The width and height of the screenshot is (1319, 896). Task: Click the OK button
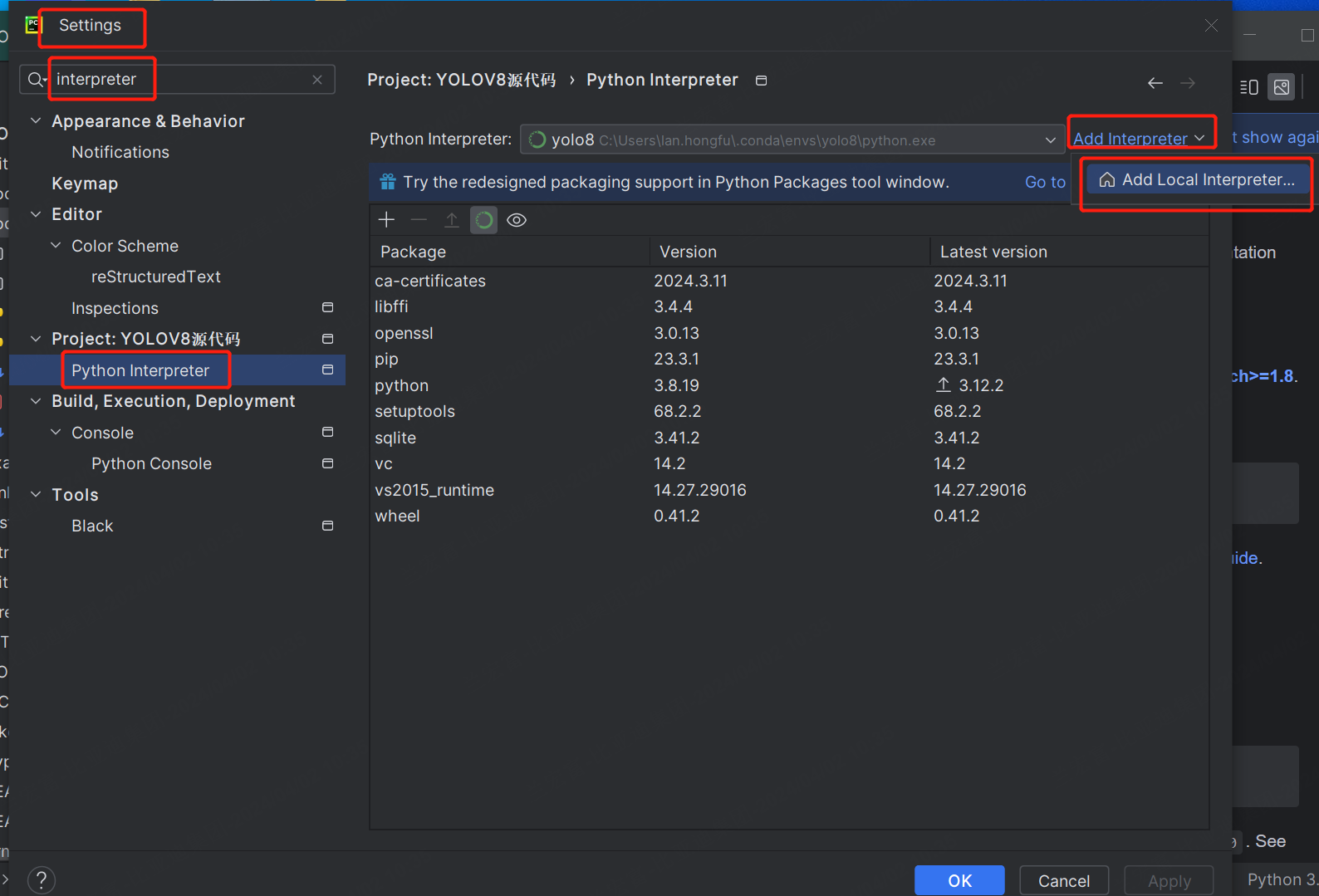(959, 880)
